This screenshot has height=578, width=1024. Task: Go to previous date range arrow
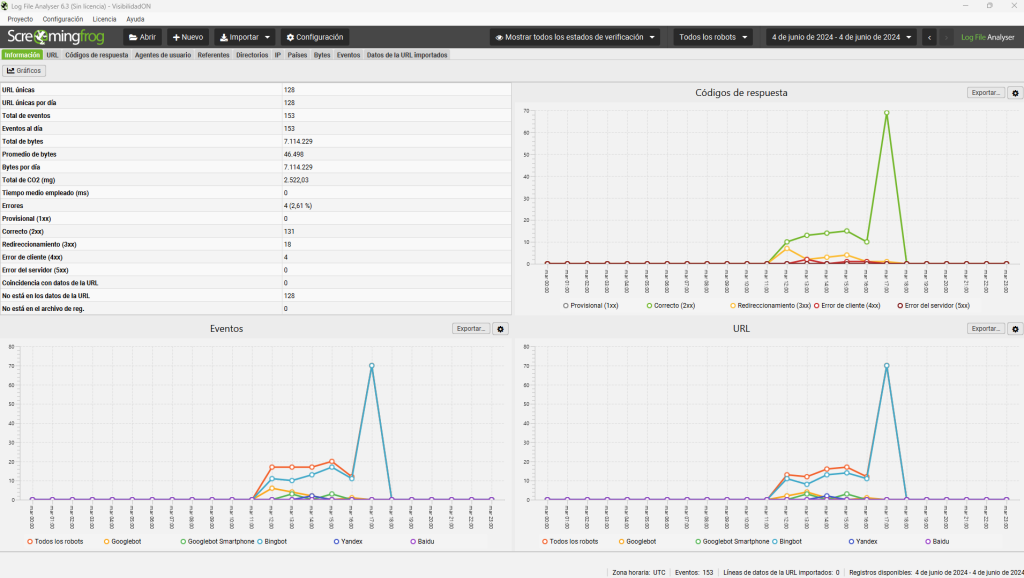(930, 37)
